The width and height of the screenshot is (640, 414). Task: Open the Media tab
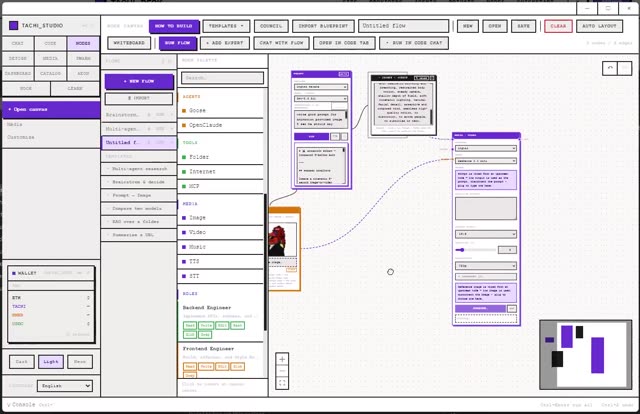(x=50, y=58)
